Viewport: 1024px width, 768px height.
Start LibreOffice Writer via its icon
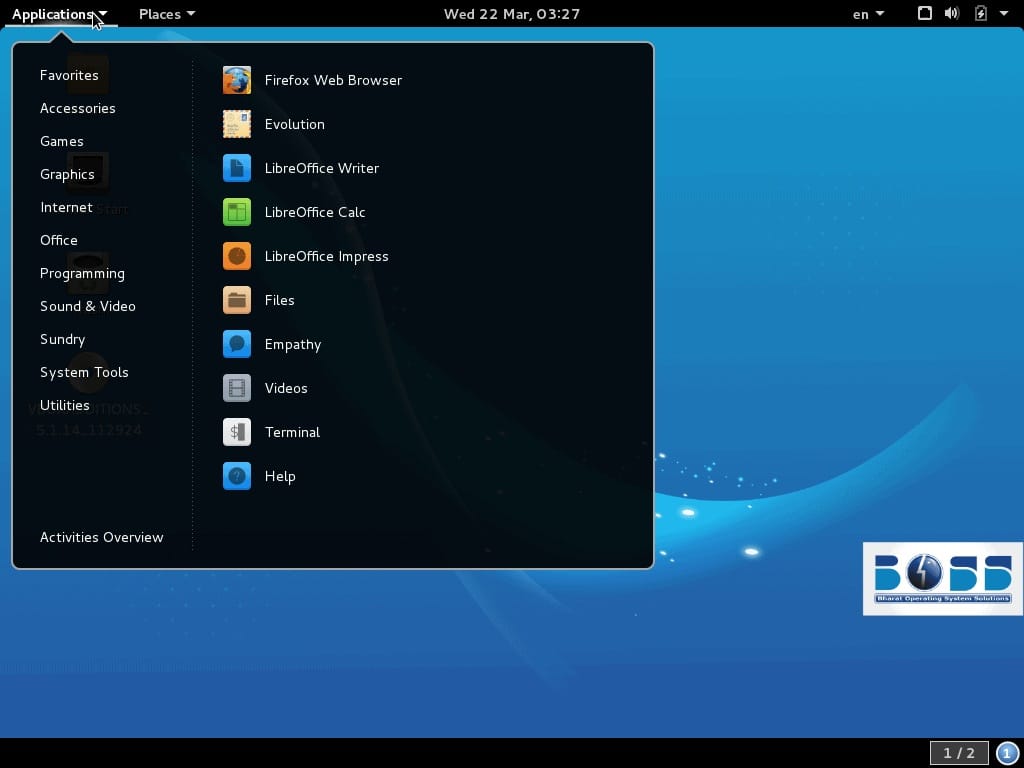click(236, 168)
